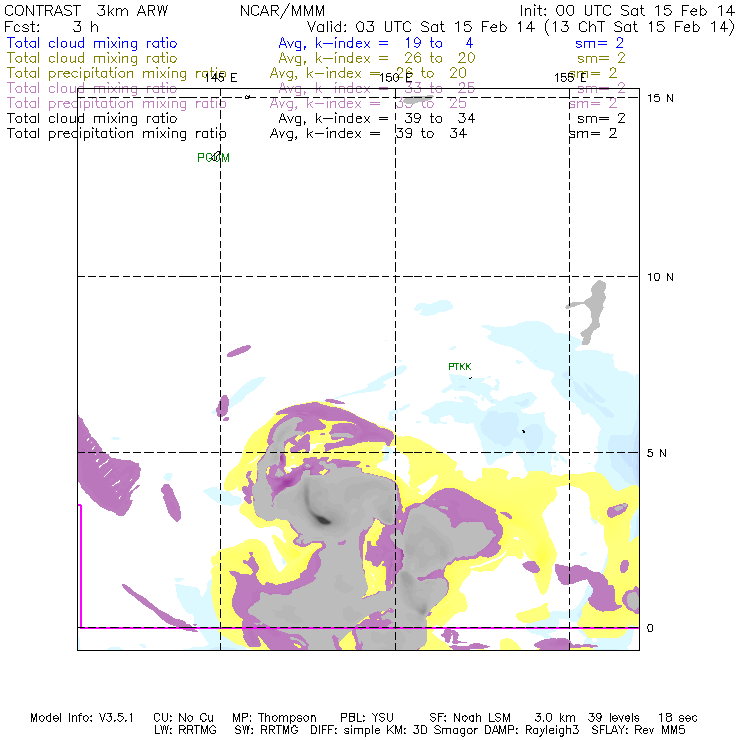Viewport: 740px width, 740px height.
Task: Click the '145 E' longitude label
Action: [x=221, y=77]
